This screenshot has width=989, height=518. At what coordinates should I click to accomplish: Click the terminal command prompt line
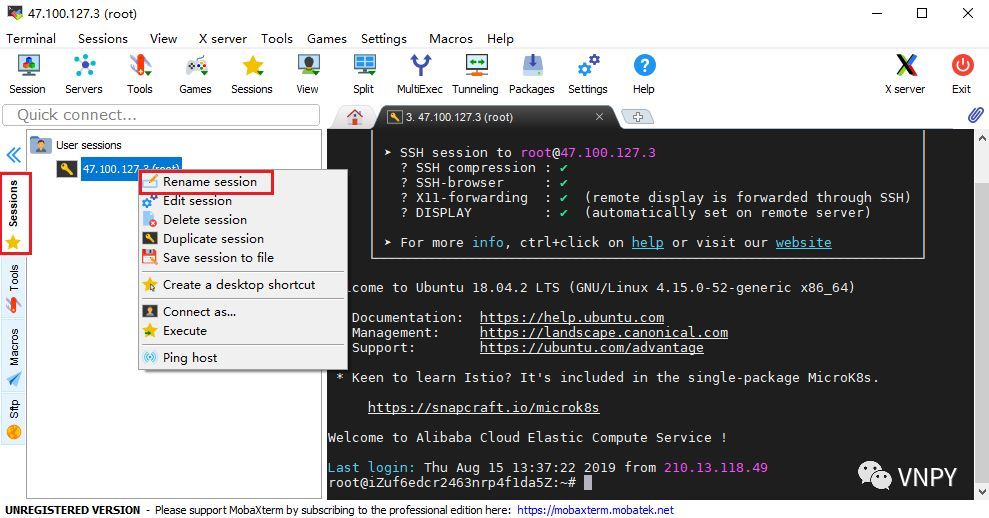click(460, 483)
